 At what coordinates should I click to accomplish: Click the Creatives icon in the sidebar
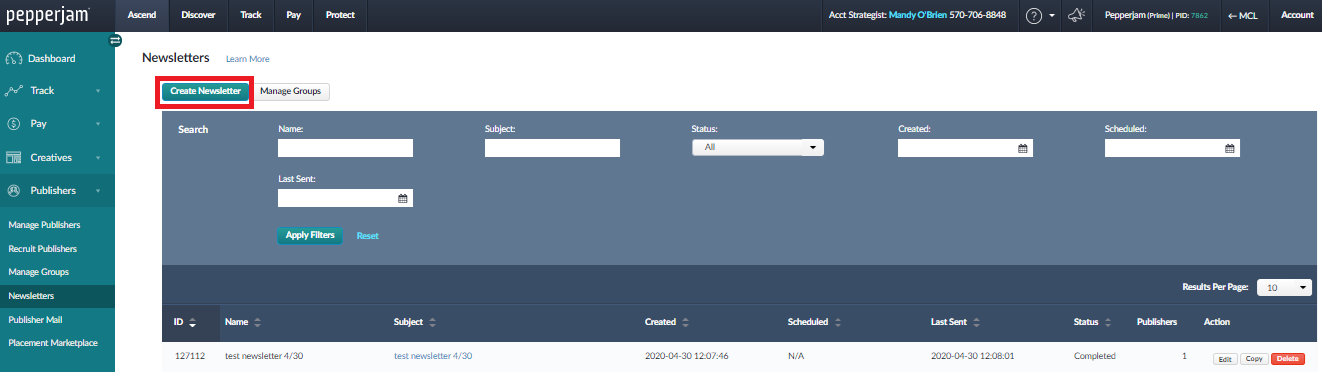[15, 157]
